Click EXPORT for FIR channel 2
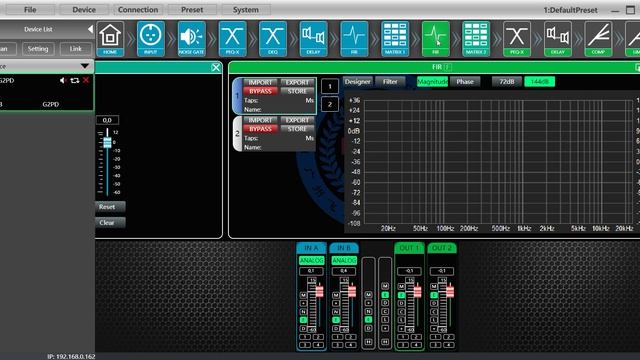The width and height of the screenshot is (640, 360). pos(297,120)
